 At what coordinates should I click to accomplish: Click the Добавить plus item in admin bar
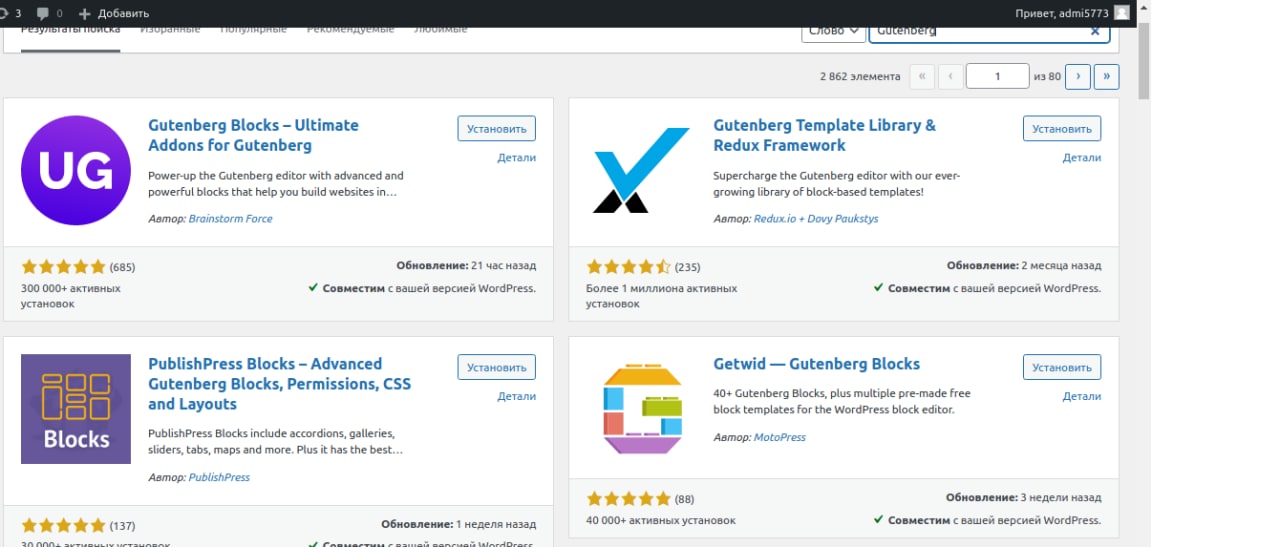pyautogui.click(x=113, y=13)
